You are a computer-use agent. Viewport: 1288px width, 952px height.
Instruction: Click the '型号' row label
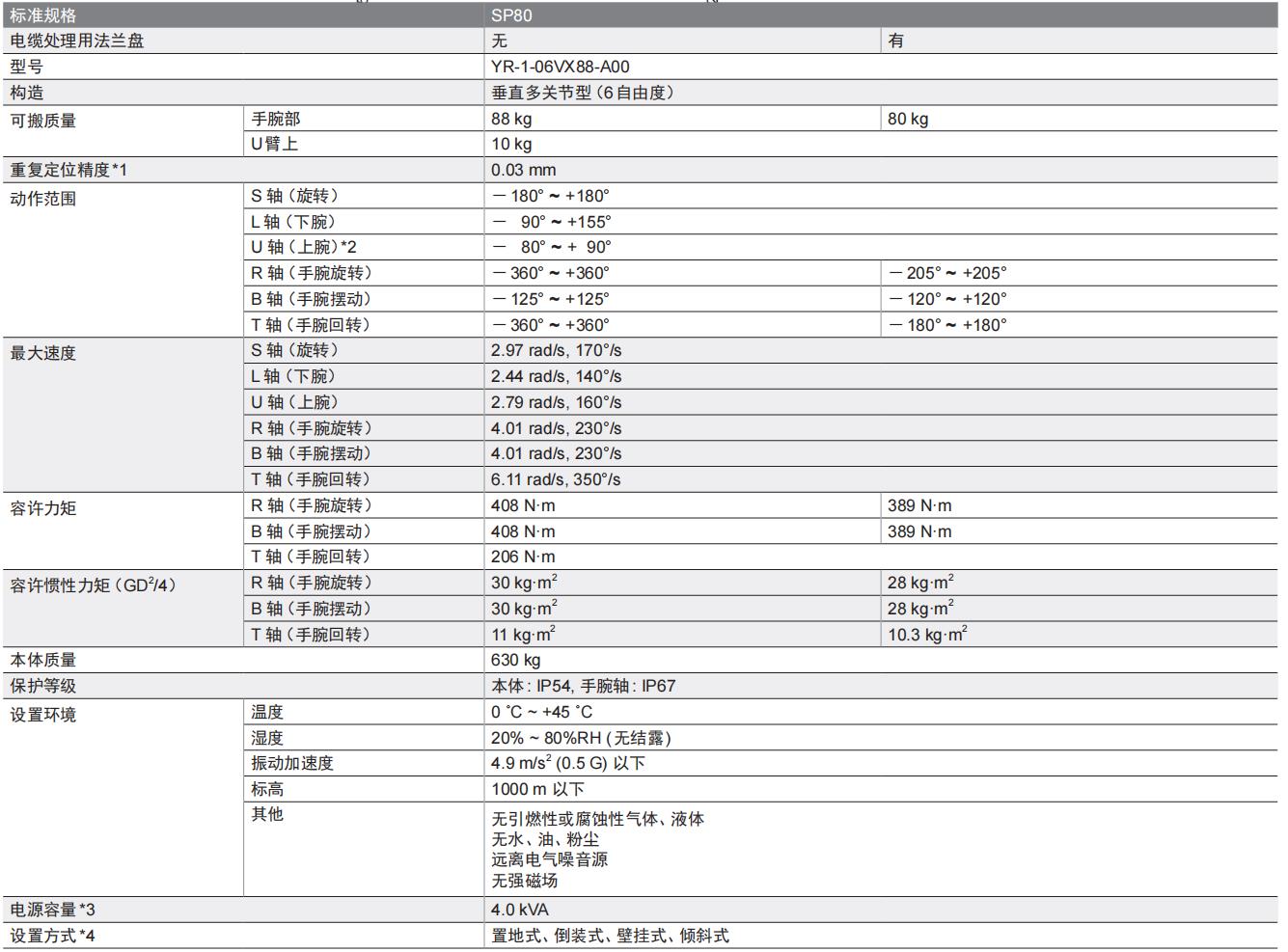coord(26,67)
